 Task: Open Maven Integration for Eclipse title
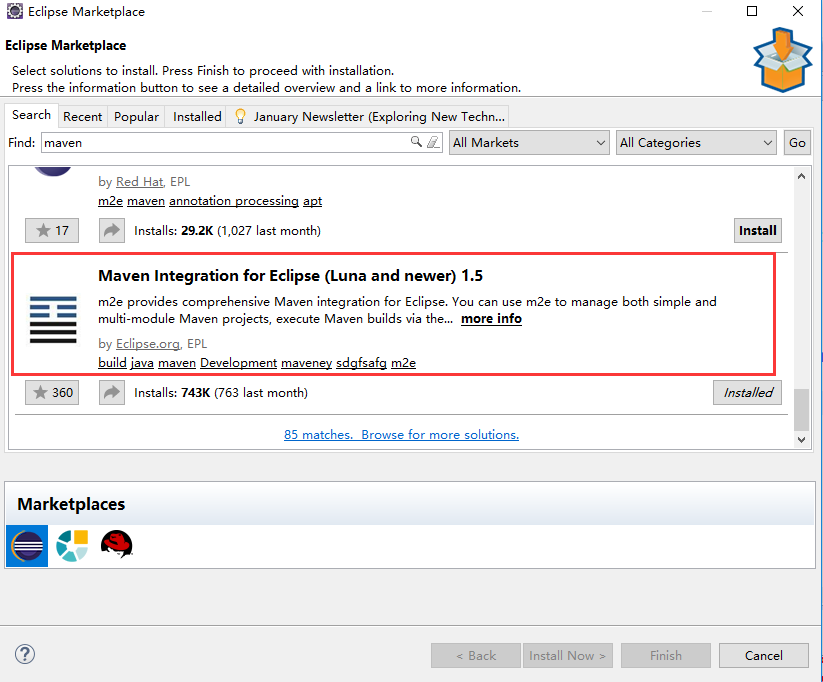click(290, 276)
